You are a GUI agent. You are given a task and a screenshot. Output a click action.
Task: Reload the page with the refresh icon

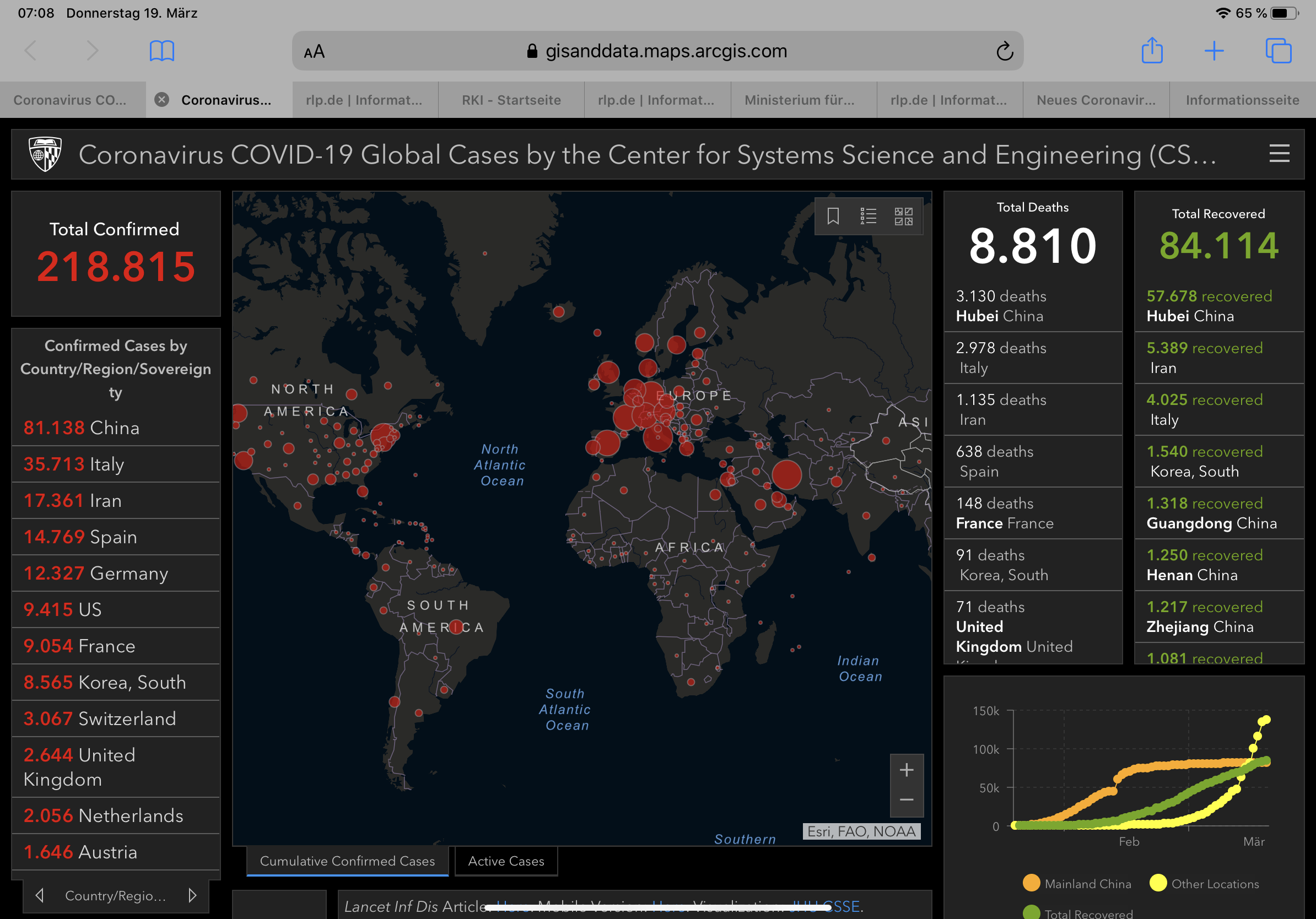1004,51
